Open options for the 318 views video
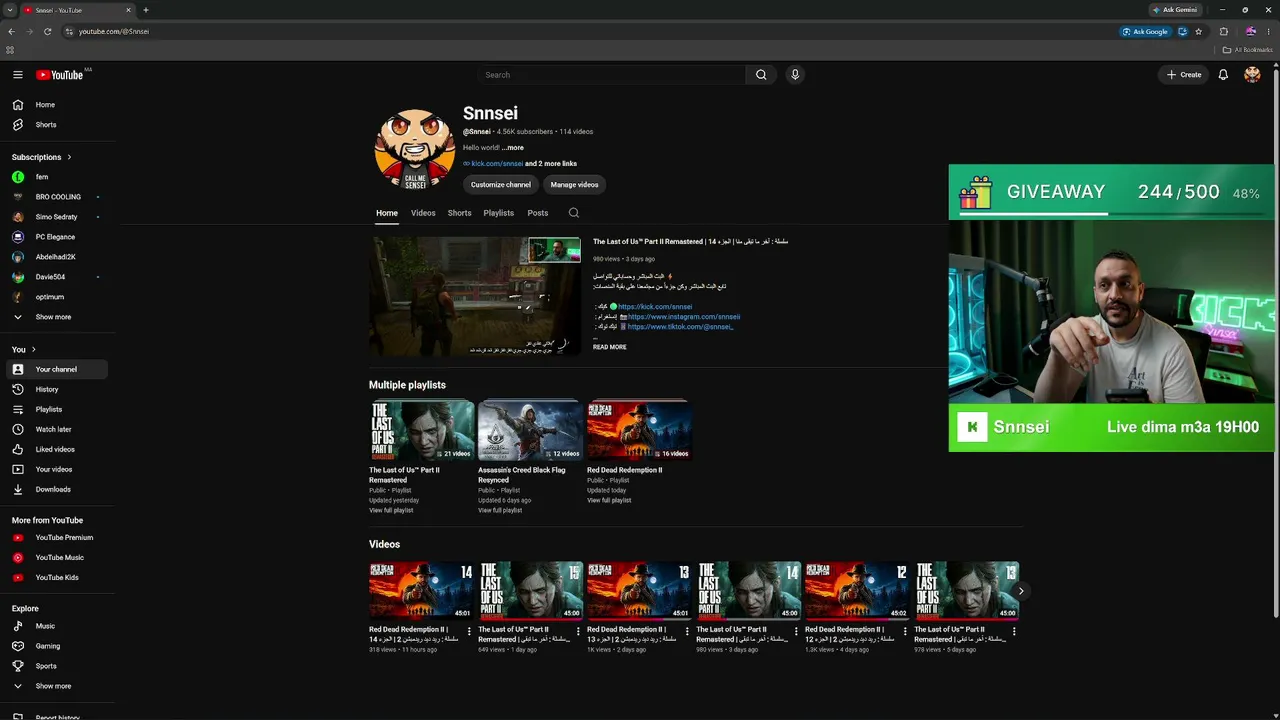 (x=469, y=631)
